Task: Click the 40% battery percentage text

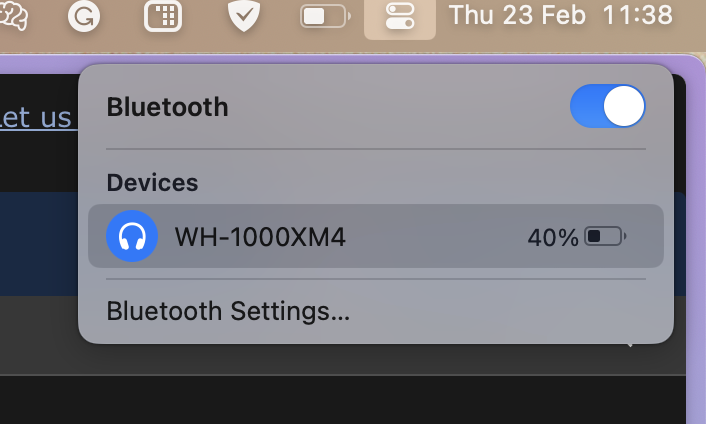Action: 553,237
